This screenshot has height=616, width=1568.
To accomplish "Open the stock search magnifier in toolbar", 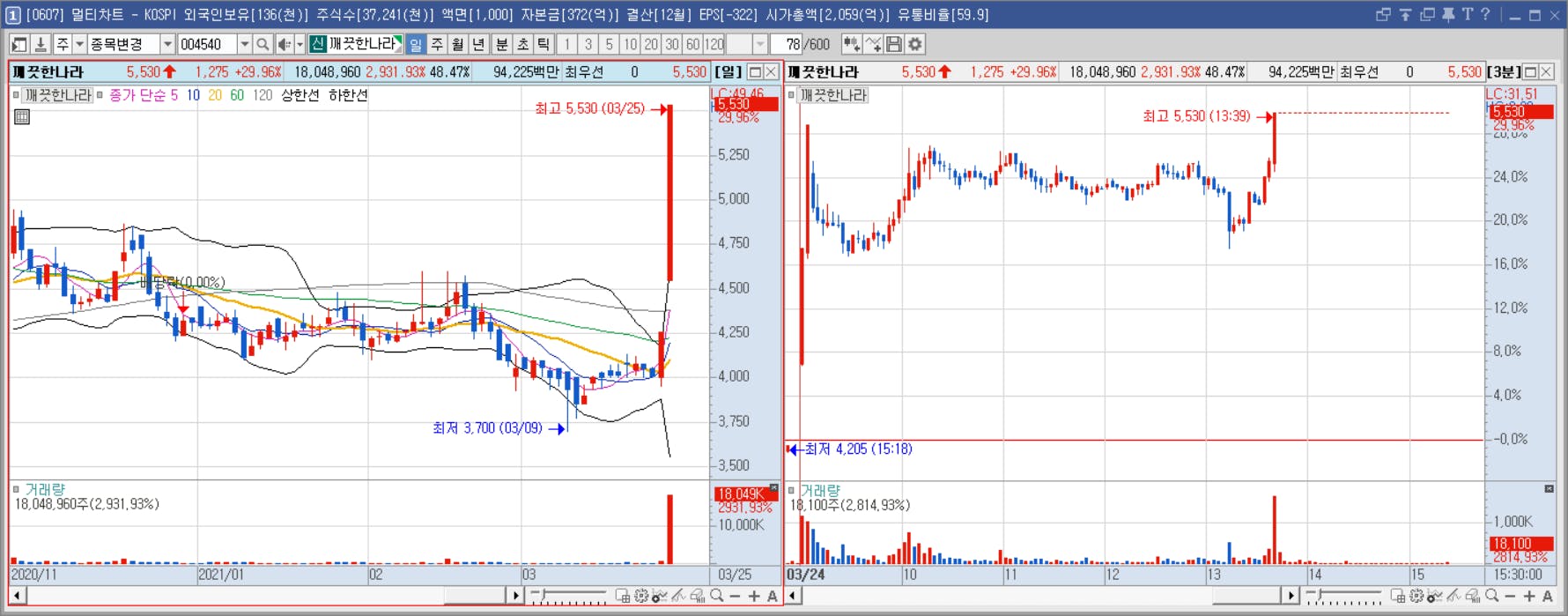I will coord(263,44).
